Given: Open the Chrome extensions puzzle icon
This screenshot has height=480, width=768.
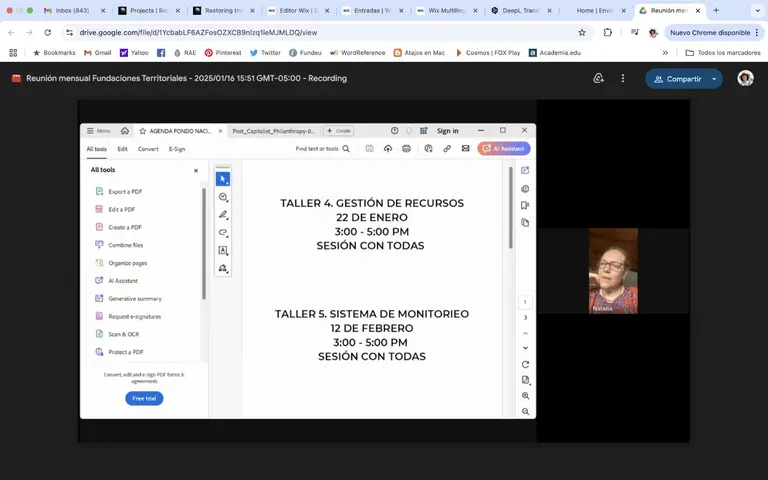Looking at the screenshot, I should tap(607, 32).
